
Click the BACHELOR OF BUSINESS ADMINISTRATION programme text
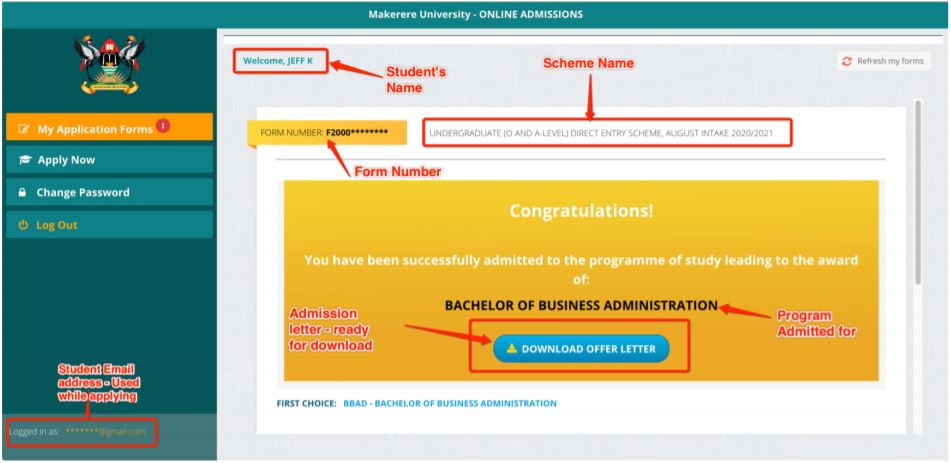[x=581, y=306]
